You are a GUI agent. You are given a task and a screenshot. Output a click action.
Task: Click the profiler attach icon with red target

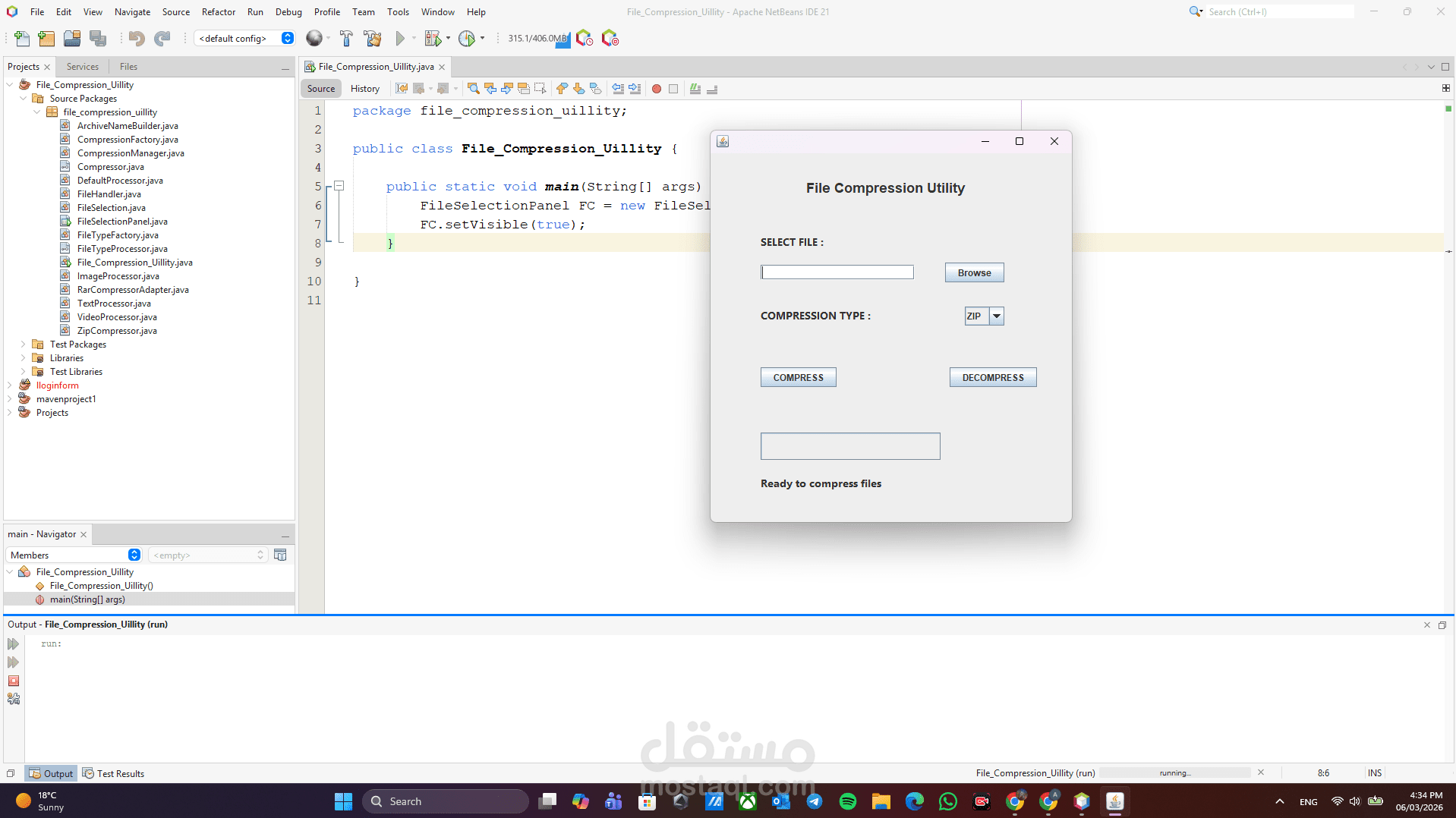(x=610, y=39)
